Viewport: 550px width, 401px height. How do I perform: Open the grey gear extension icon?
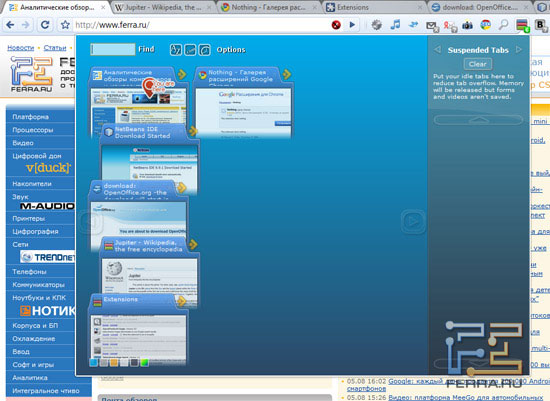click(376, 25)
